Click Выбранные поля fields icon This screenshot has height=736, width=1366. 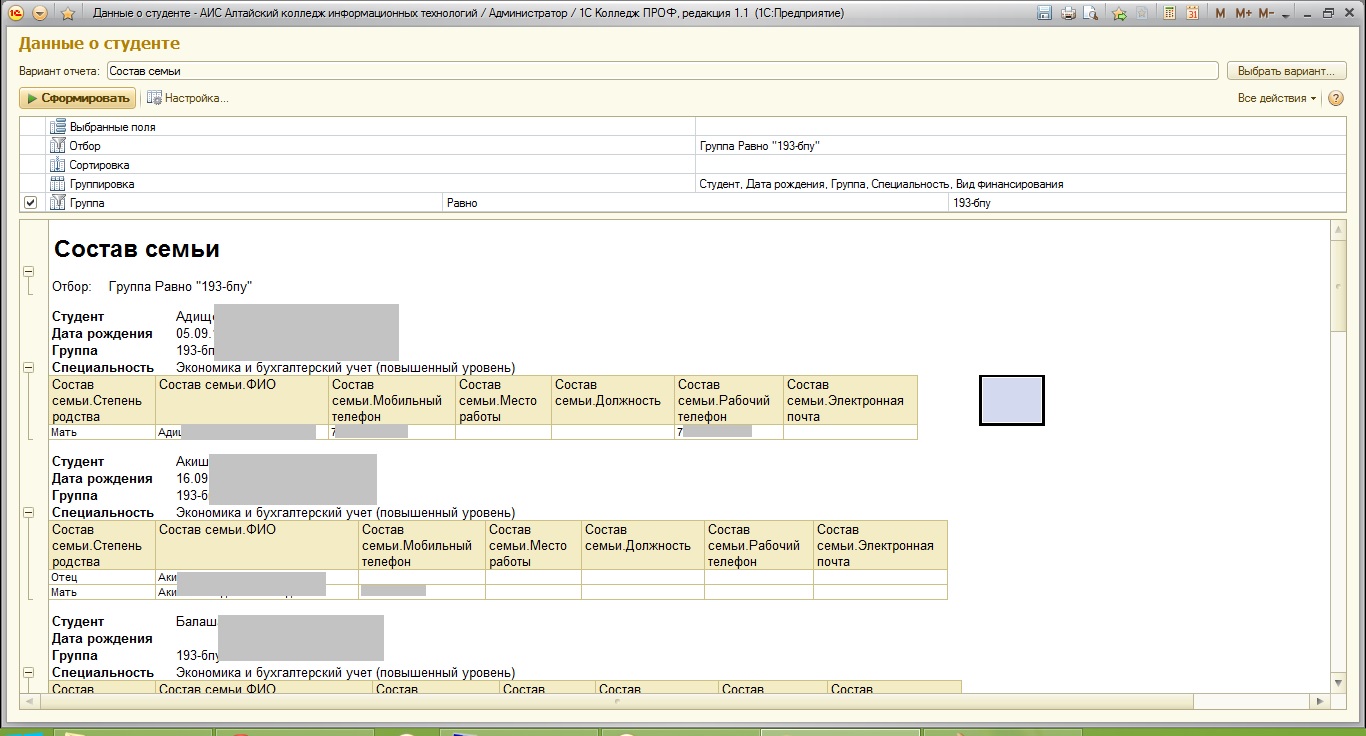(58, 127)
